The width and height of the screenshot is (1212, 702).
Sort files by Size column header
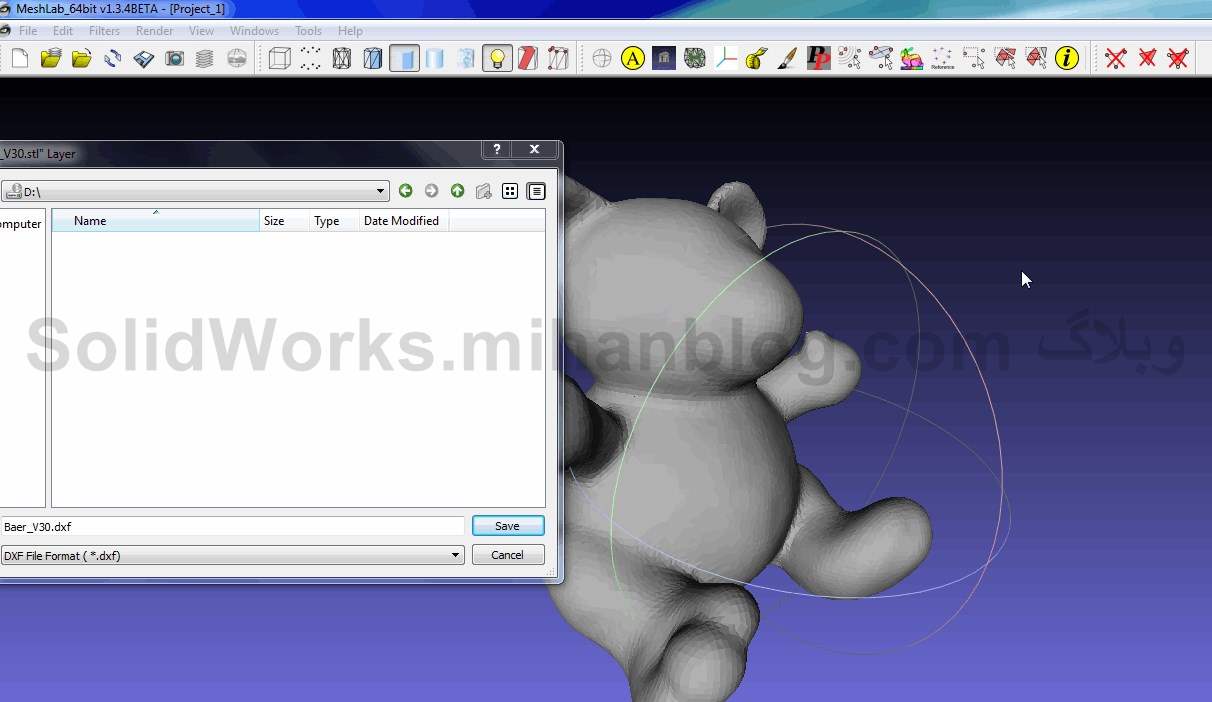click(x=284, y=221)
